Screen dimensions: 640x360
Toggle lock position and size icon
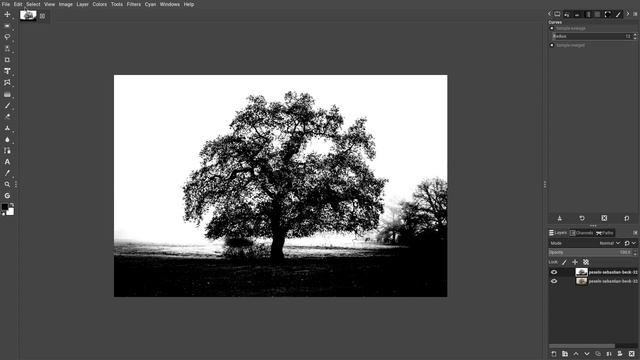click(575, 262)
